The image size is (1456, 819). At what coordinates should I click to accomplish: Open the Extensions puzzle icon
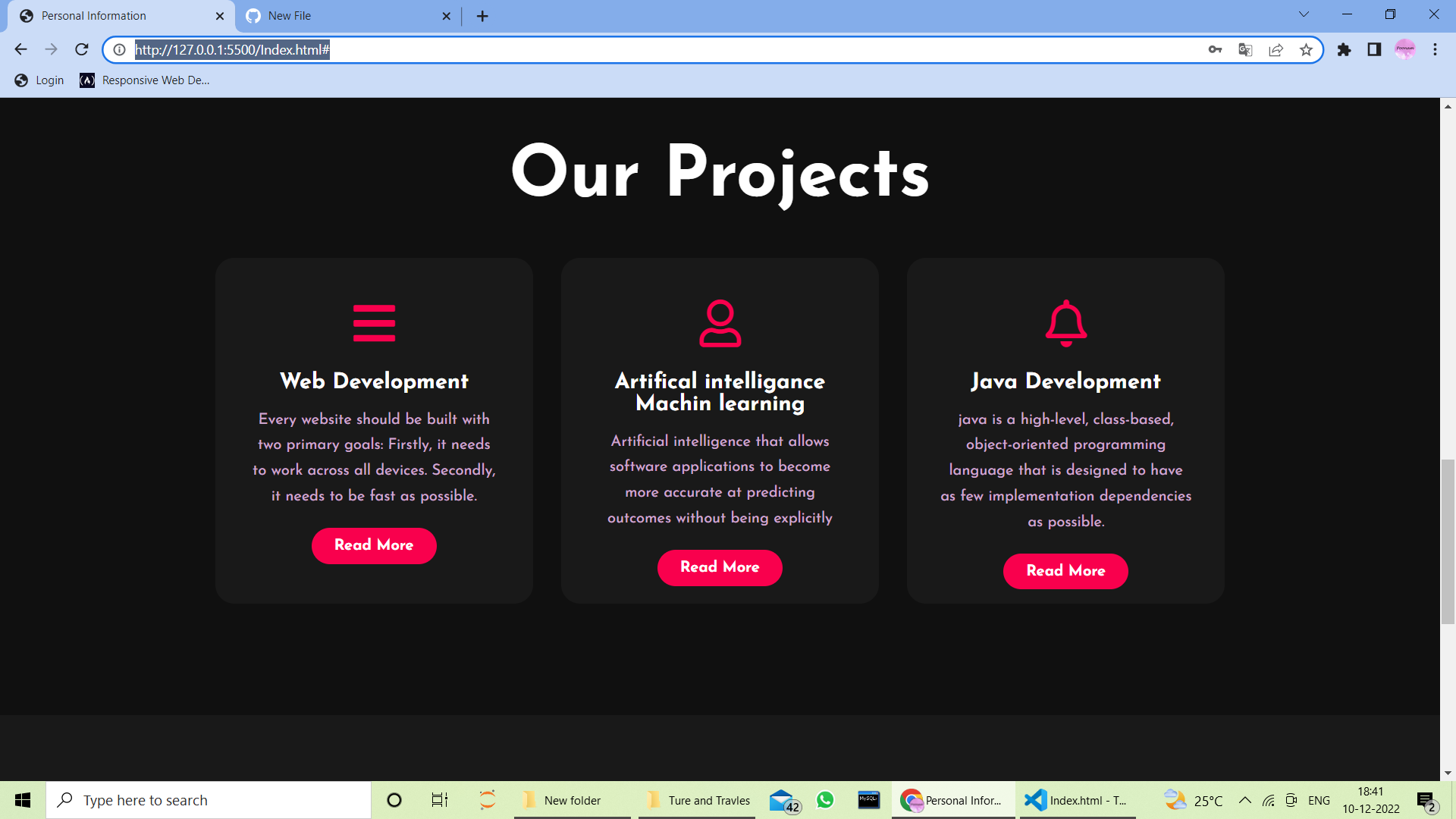point(1343,49)
